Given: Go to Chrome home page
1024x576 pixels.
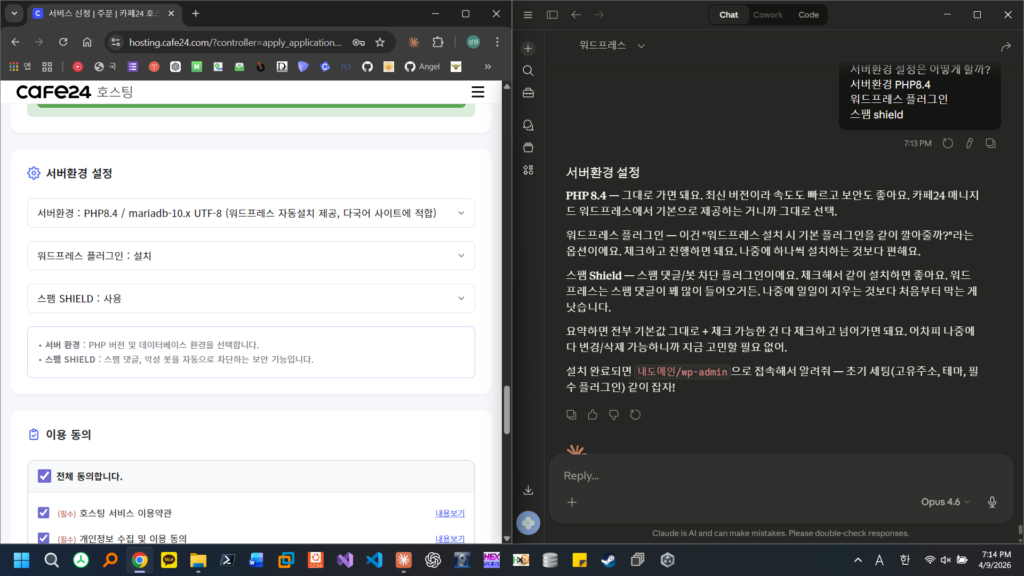Looking at the screenshot, I should tap(87, 42).
